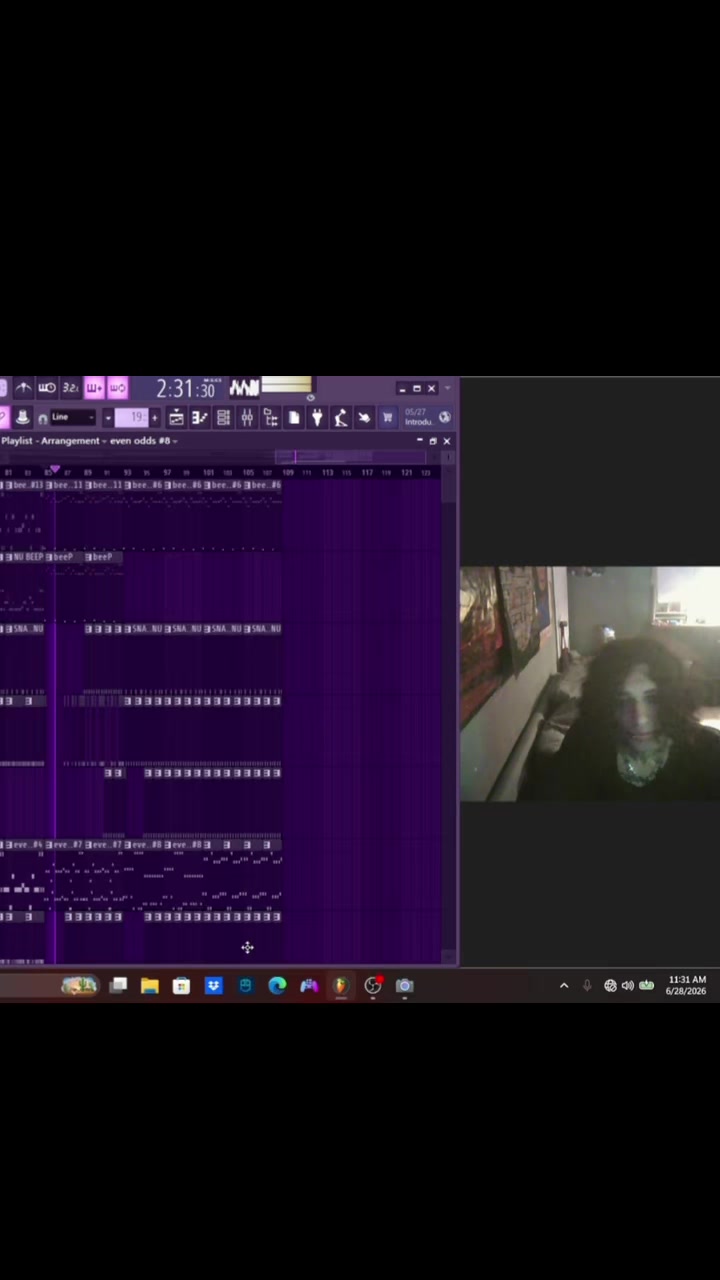Toggle the metronome button
The image size is (720, 1280).
[x=24, y=387]
